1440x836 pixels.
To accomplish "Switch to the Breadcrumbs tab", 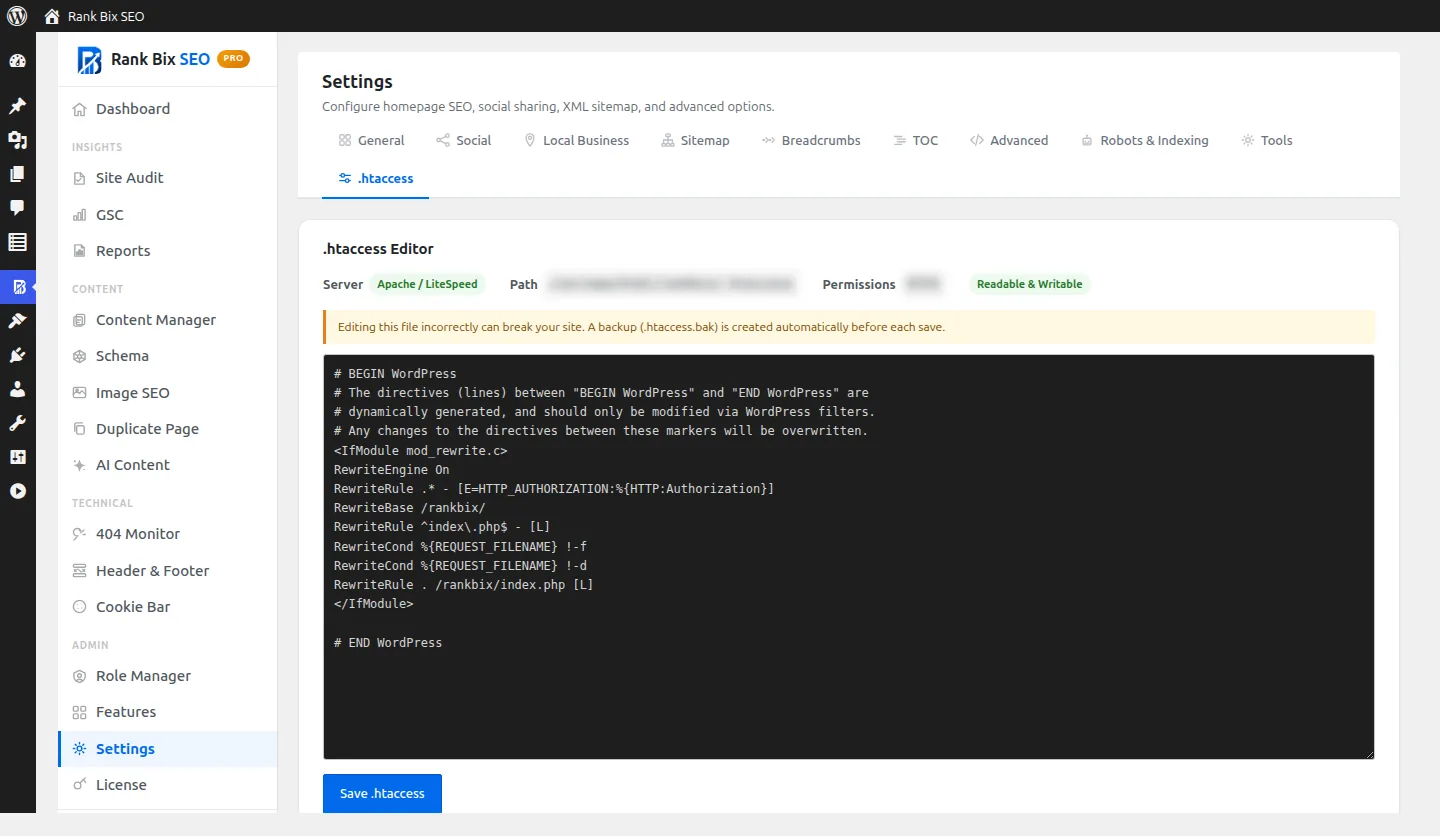I will point(811,141).
